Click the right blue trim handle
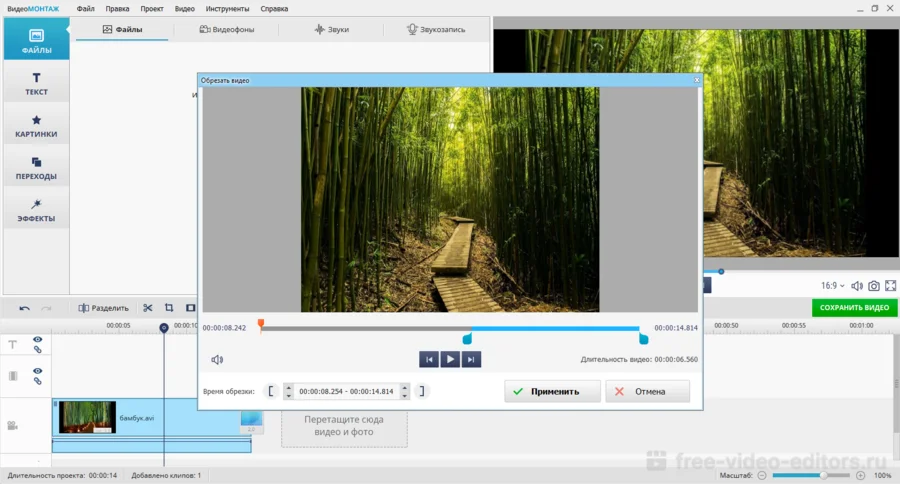900x484 pixels. tap(643, 339)
